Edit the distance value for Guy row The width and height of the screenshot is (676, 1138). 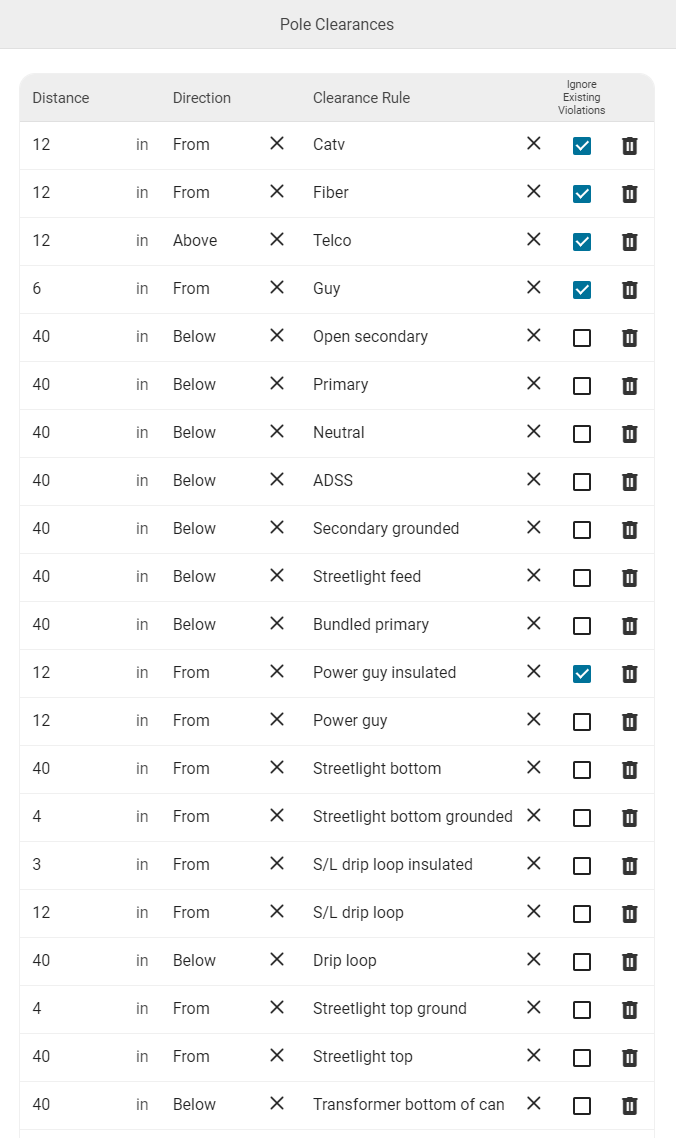tap(80, 288)
